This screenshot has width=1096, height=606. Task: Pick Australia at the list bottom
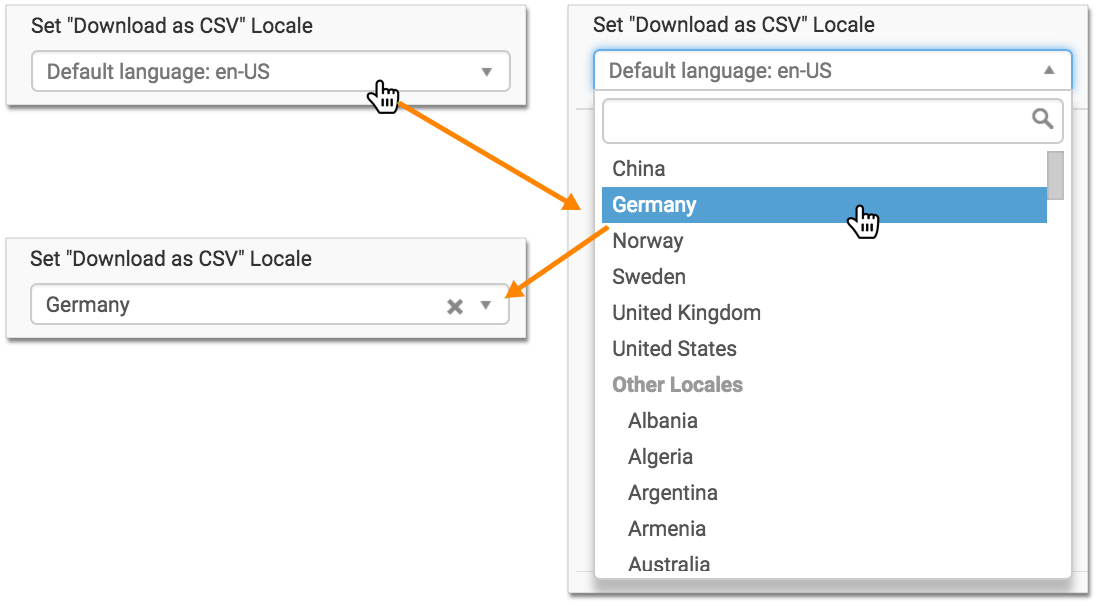click(x=669, y=564)
